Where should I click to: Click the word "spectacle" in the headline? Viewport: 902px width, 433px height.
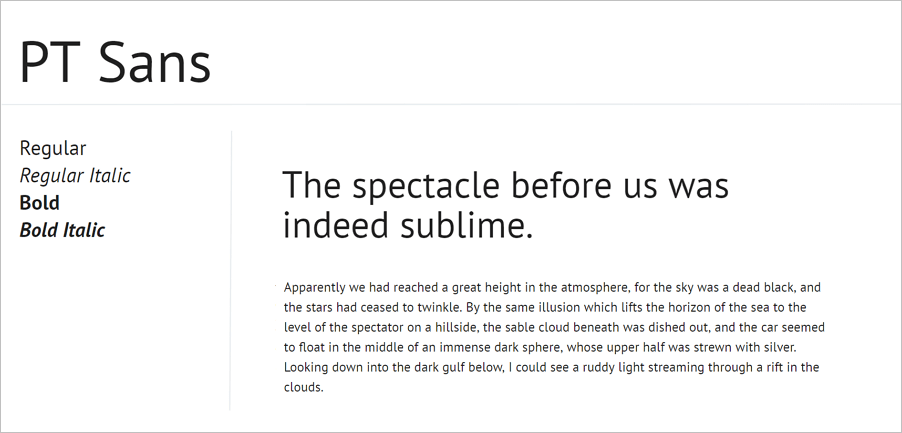pos(426,188)
